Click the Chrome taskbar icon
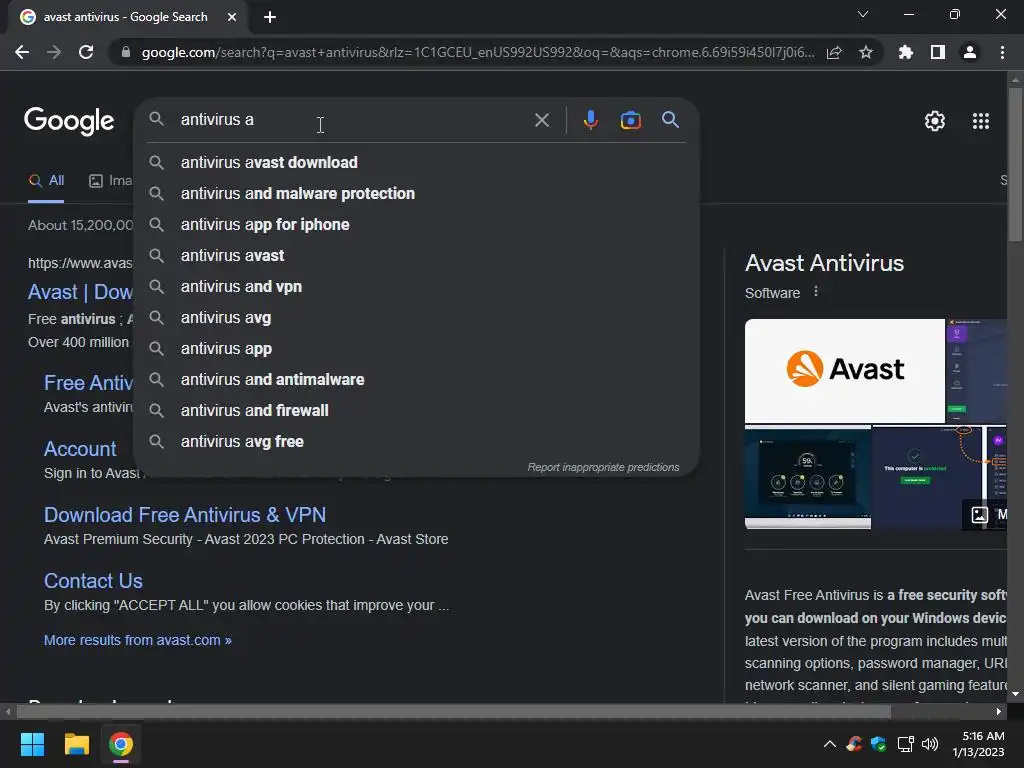The height and width of the screenshot is (768, 1024). point(121,744)
